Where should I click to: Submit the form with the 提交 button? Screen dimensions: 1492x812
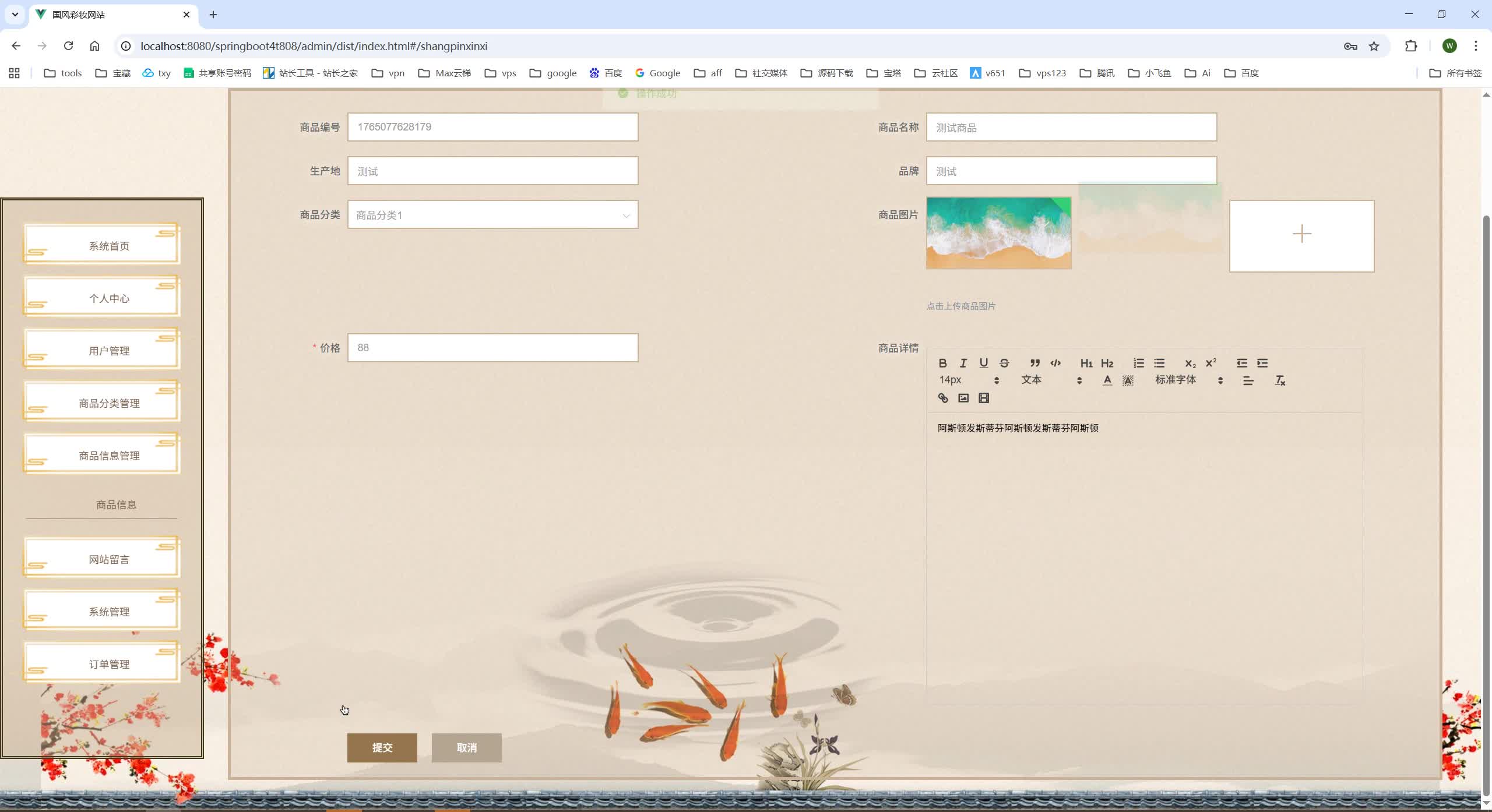[x=382, y=747]
